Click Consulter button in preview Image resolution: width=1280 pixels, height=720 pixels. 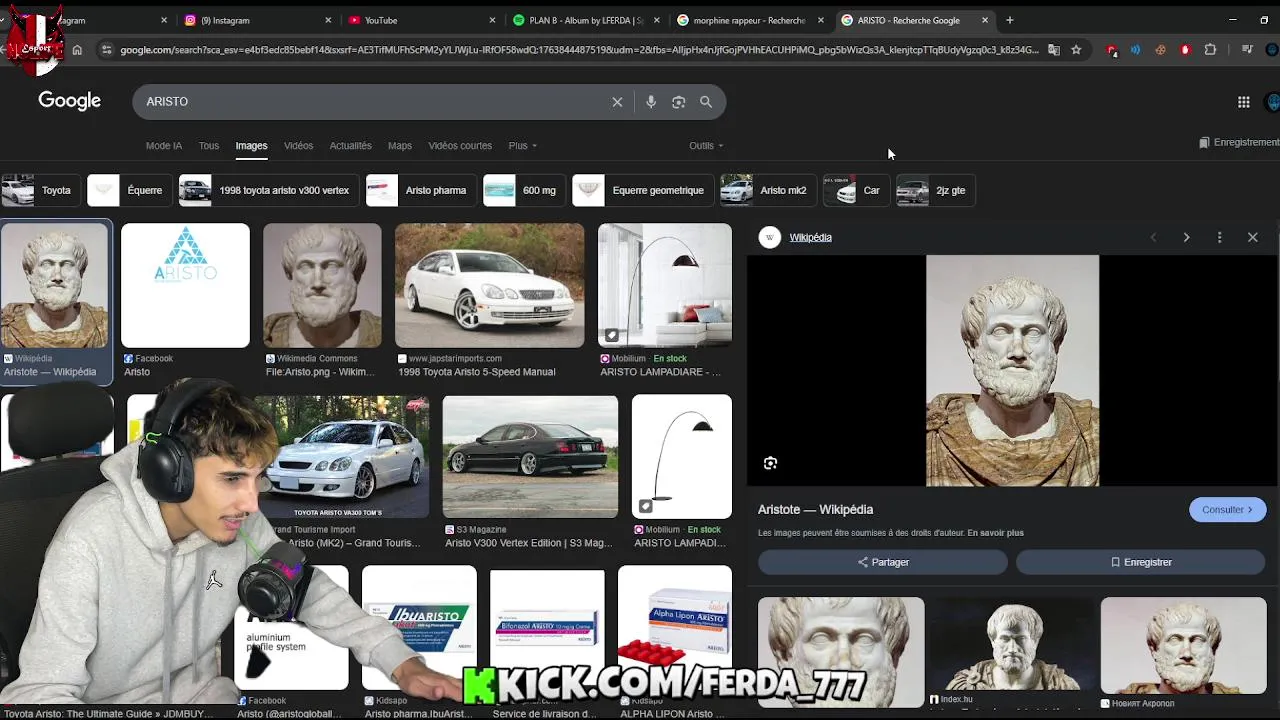coord(1227,510)
